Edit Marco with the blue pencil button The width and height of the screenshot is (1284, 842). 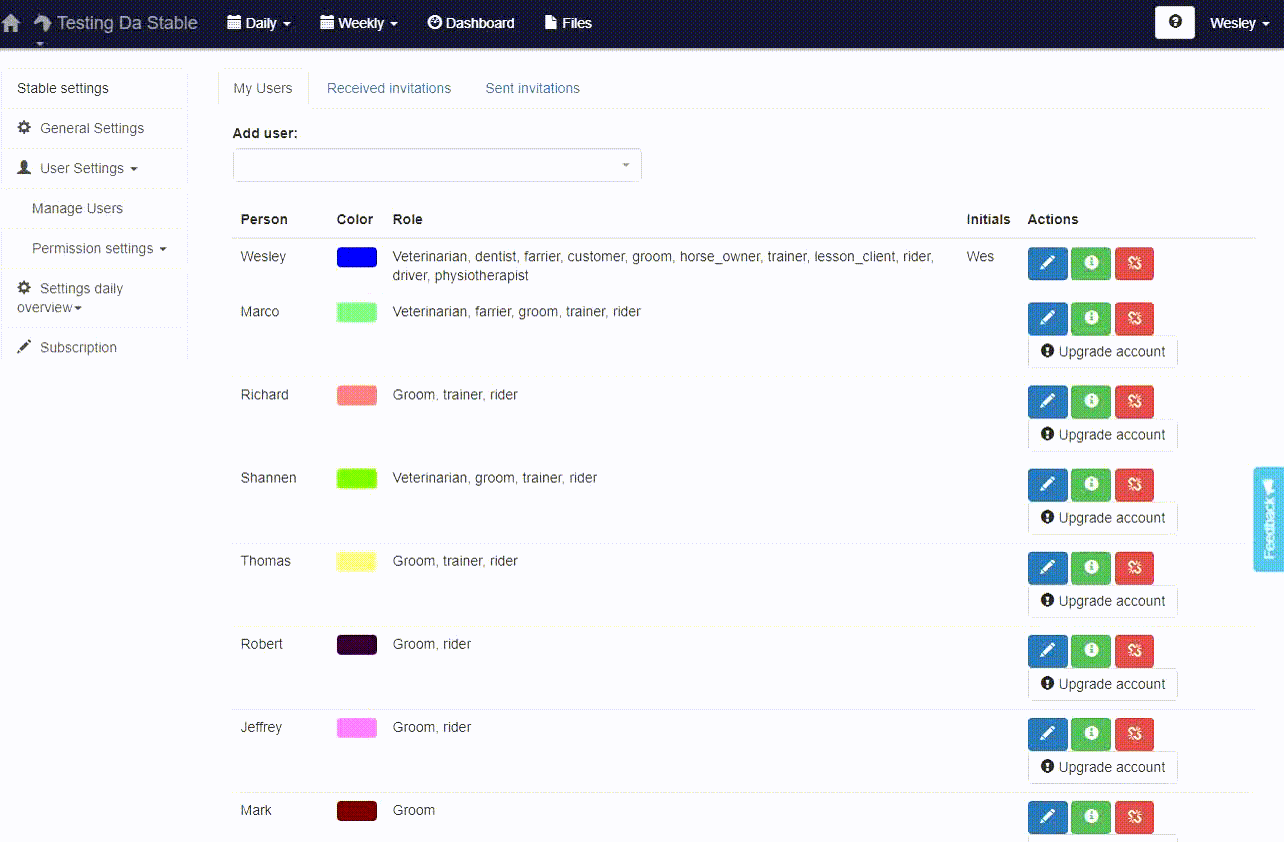coord(1048,319)
